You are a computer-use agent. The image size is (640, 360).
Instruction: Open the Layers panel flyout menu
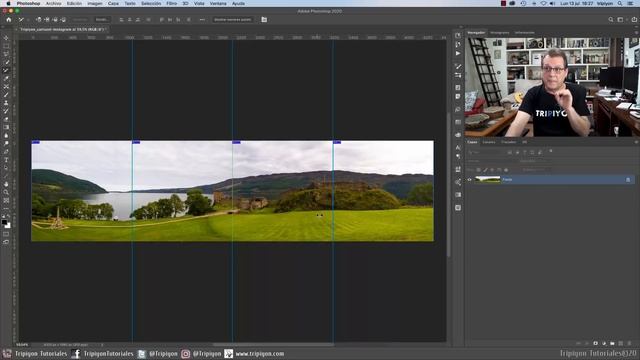(x=636, y=142)
